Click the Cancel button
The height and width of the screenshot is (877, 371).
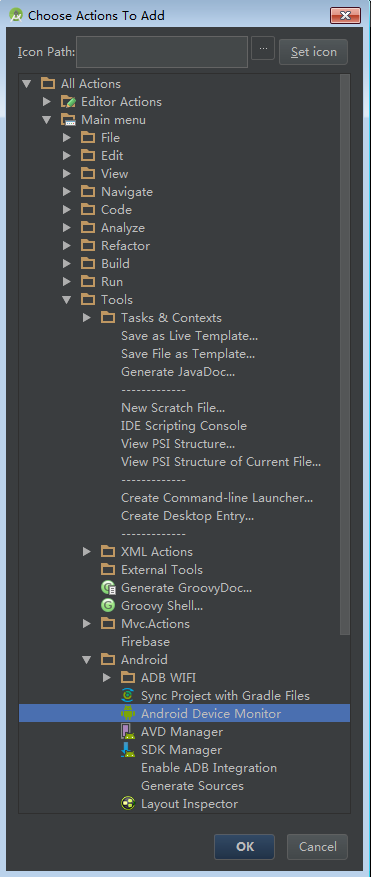(x=317, y=846)
